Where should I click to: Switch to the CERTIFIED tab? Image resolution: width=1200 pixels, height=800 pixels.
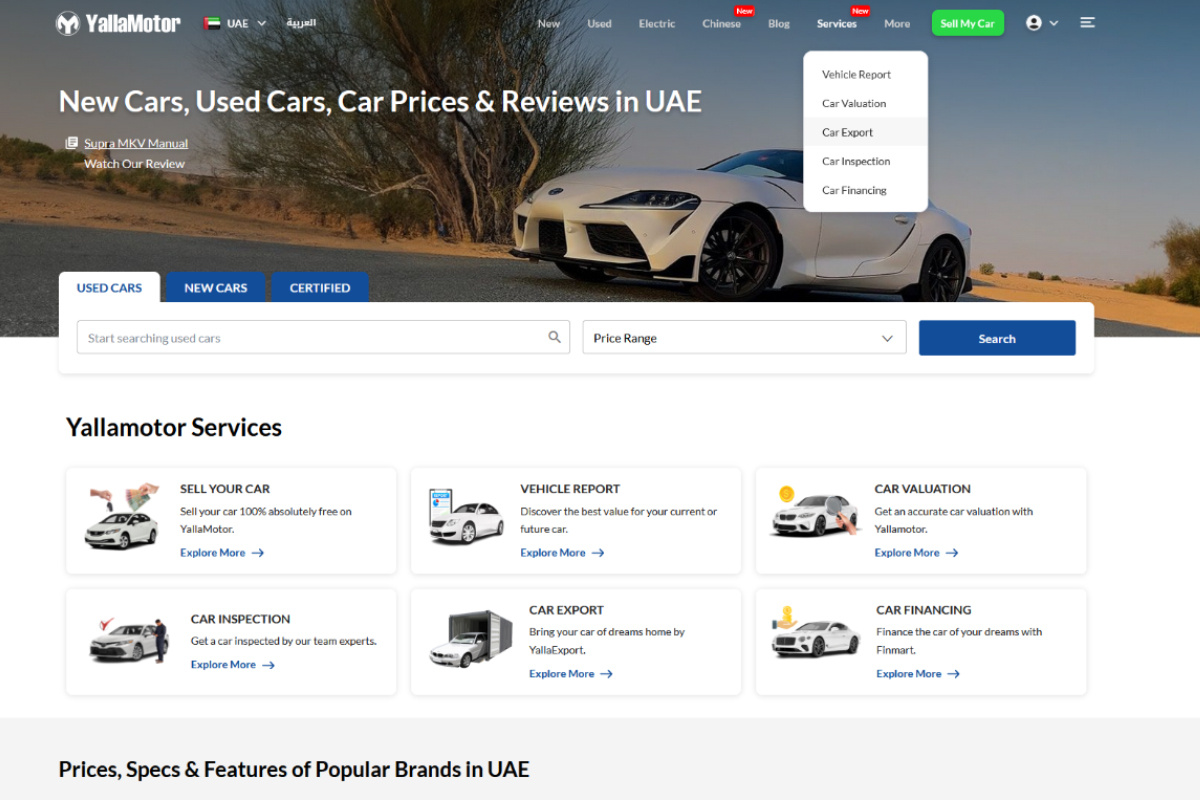click(x=319, y=287)
